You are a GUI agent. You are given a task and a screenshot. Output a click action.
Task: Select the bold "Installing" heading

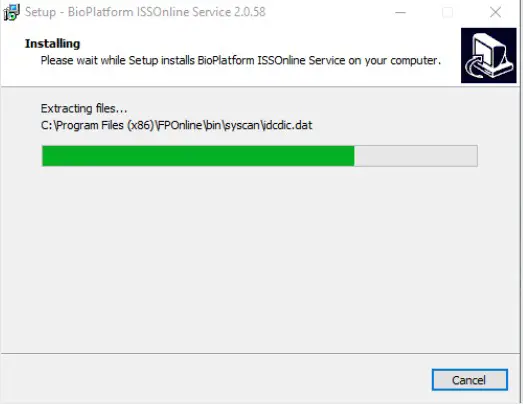point(52,44)
